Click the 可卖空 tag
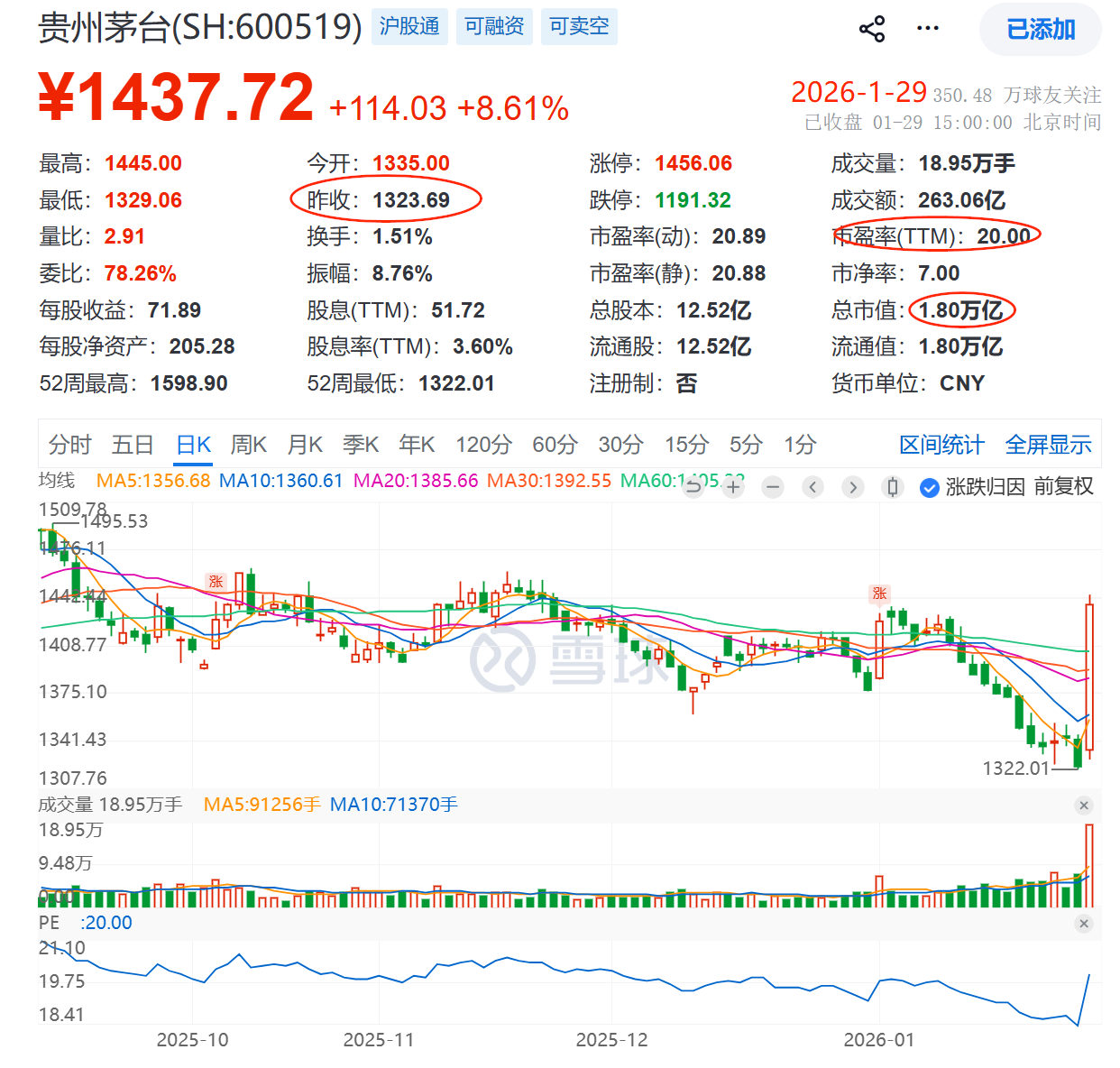Viewport: 1120px width, 1068px height. 579,27
